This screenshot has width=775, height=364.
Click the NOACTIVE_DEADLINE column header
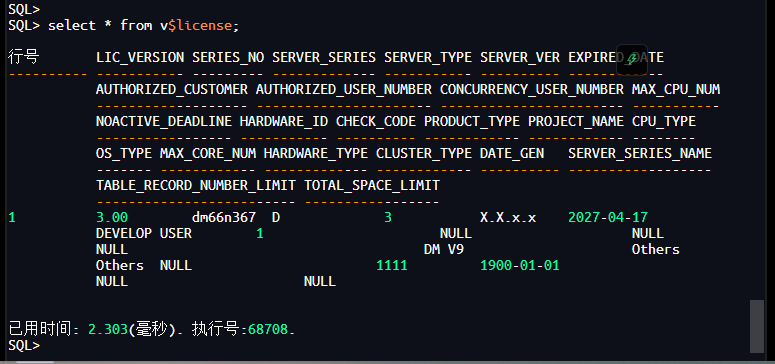[x=164, y=122]
